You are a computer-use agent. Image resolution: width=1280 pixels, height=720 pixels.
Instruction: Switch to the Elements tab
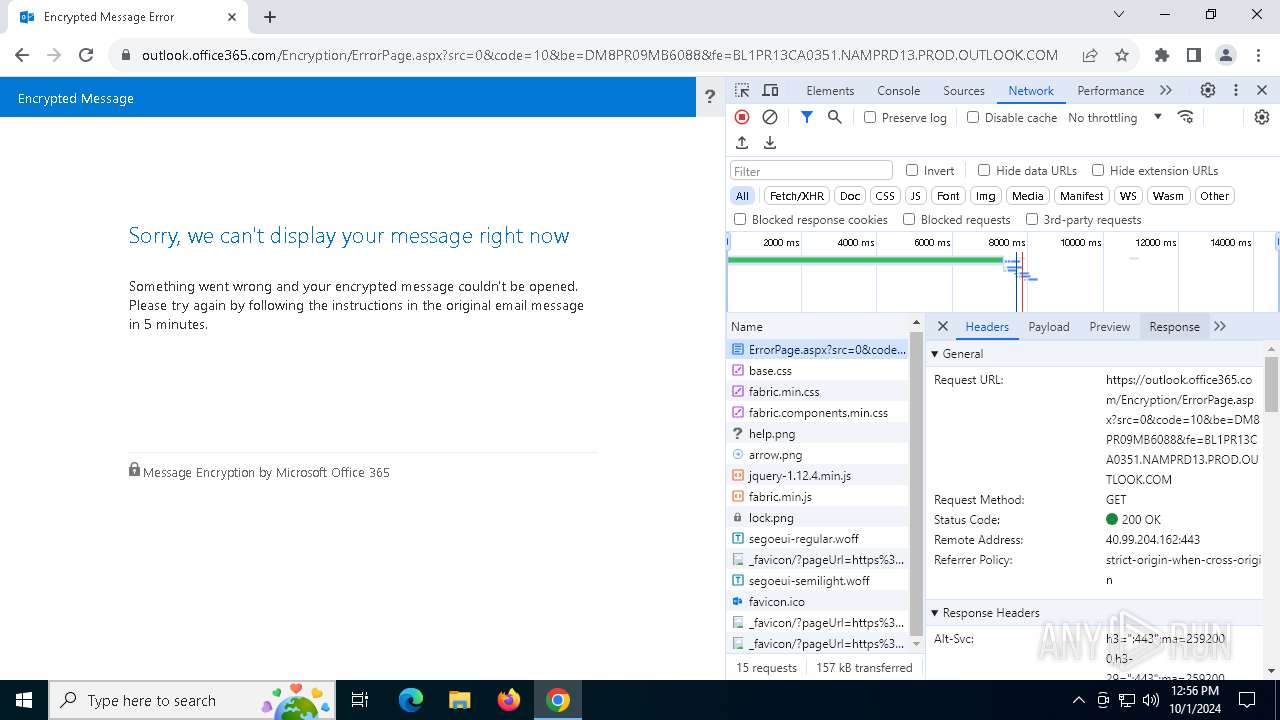coord(830,90)
